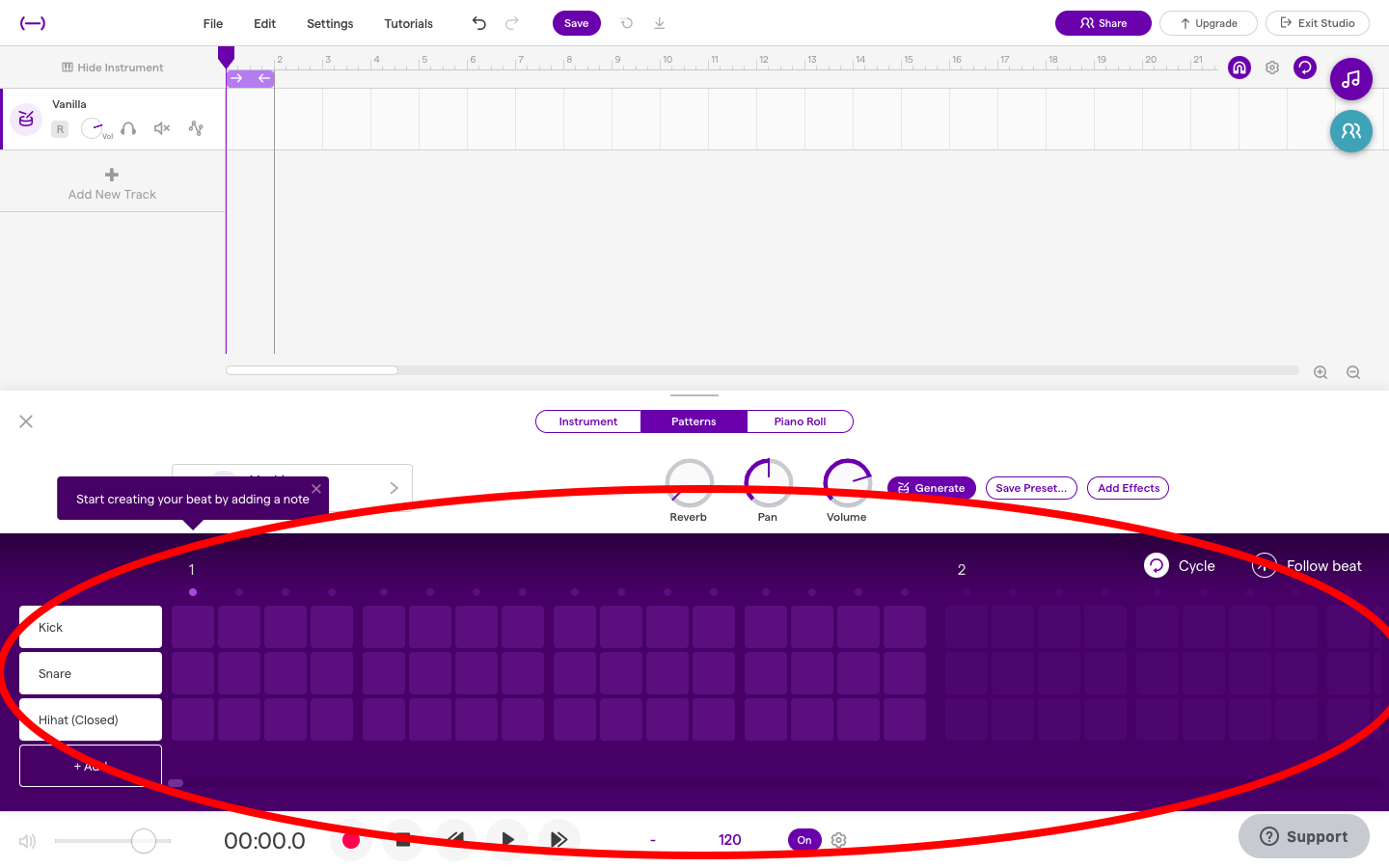Viewport: 1389px width, 868px height.
Task: Click the Generate beat button
Action: 931,488
